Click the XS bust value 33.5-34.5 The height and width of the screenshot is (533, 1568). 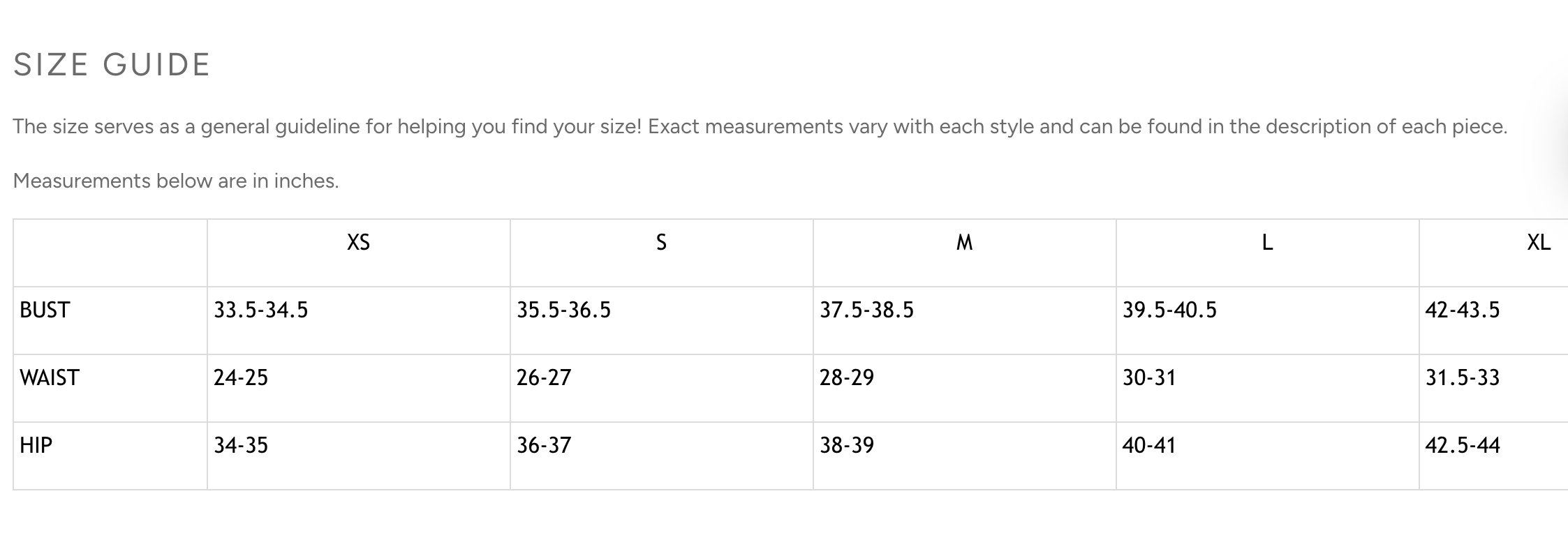pyautogui.click(x=260, y=310)
